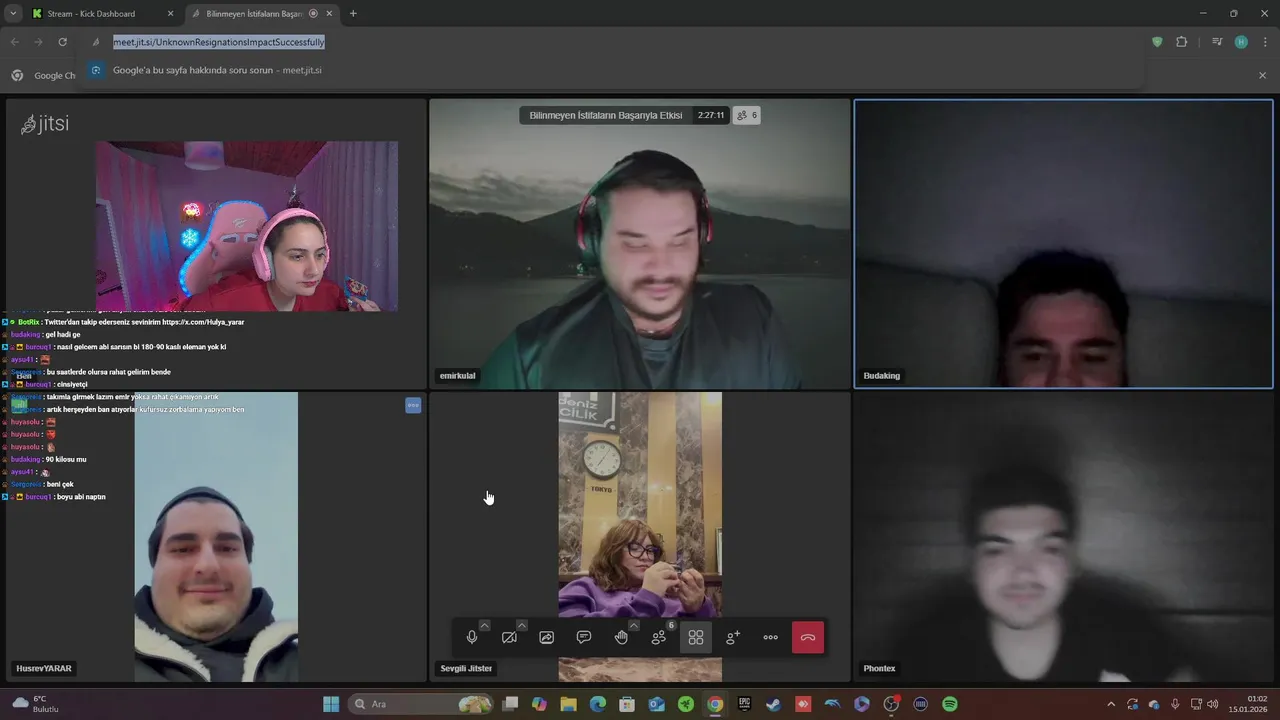Open media controls icon in Chrome toolbar
This screenshot has height=720, width=1280.
pos(1217,42)
